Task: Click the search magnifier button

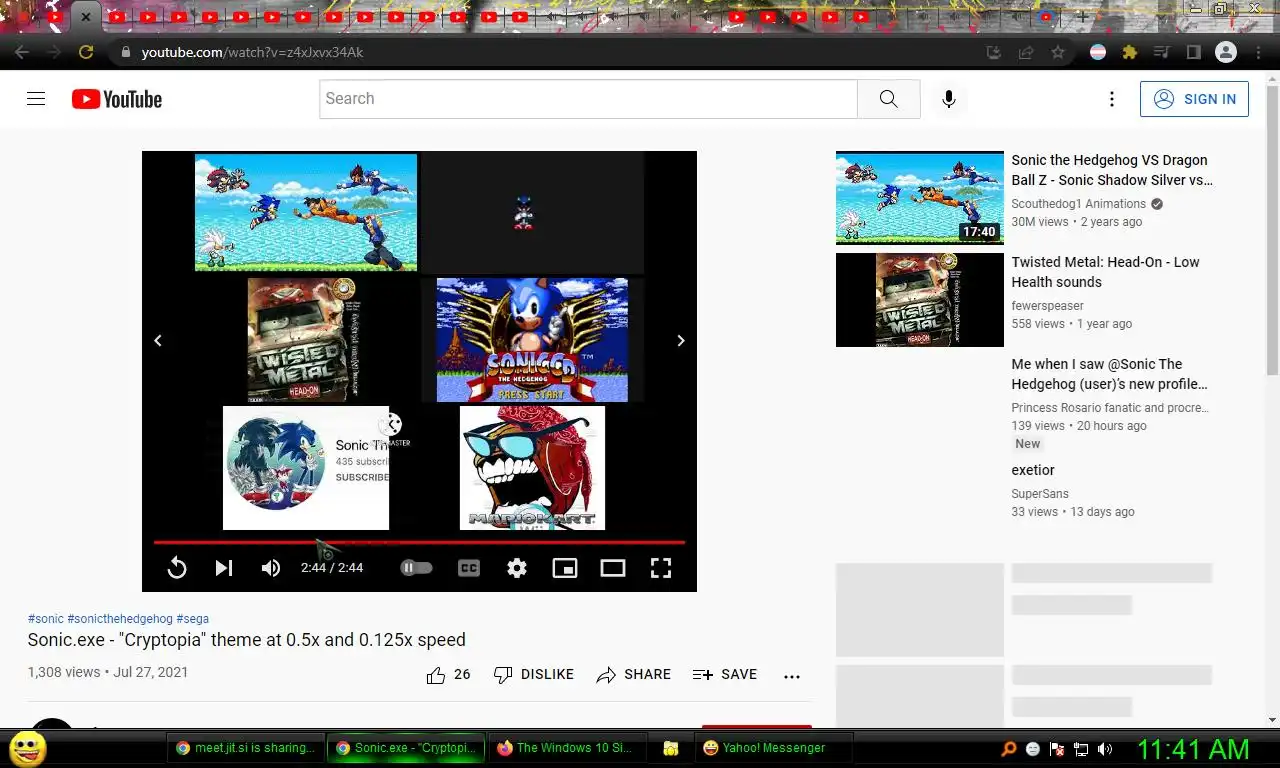Action: click(888, 99)
